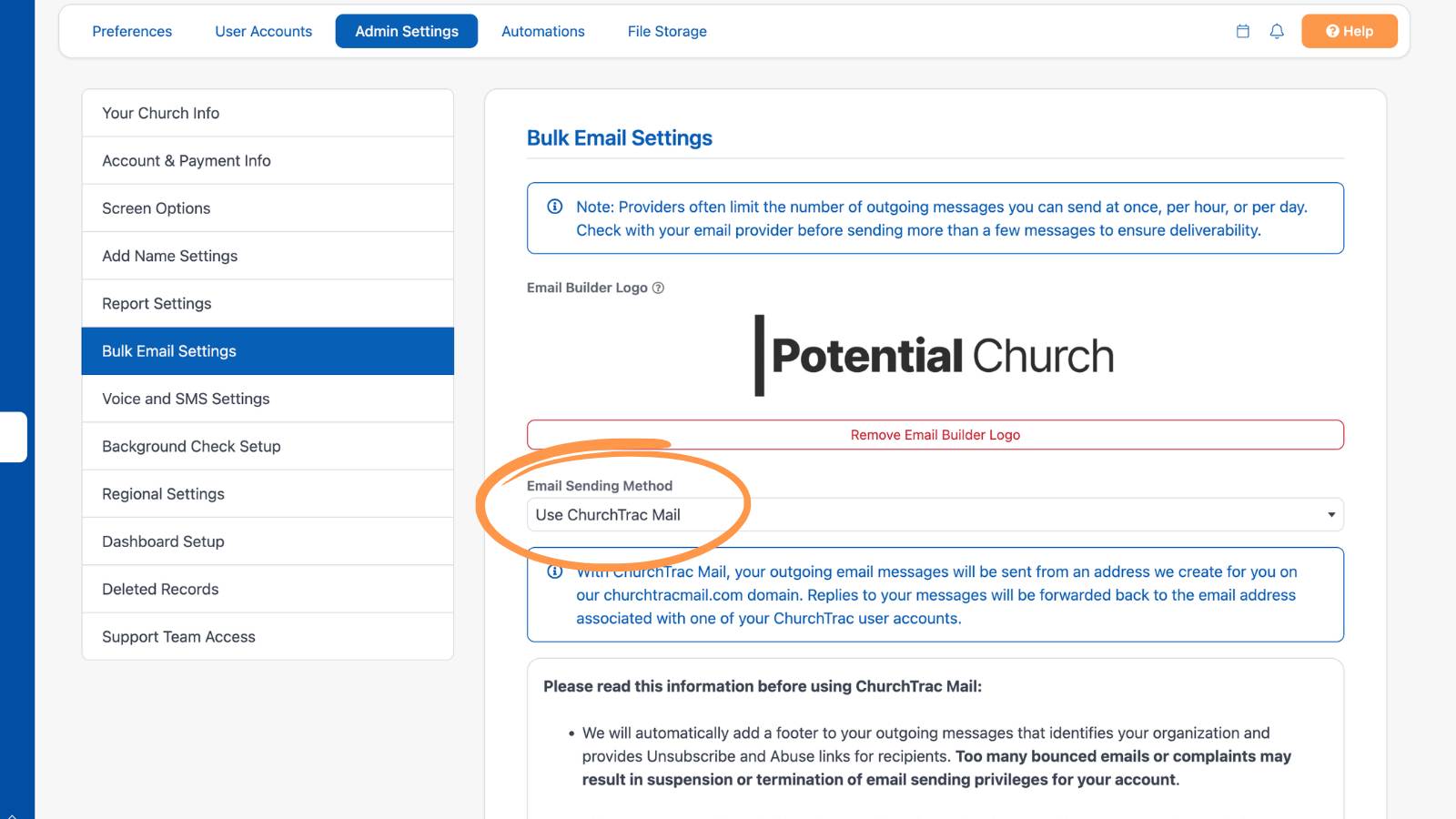Open Add Name Settings in sidebar
This screenshot has height=819, width=1456.
pos(268,256)
